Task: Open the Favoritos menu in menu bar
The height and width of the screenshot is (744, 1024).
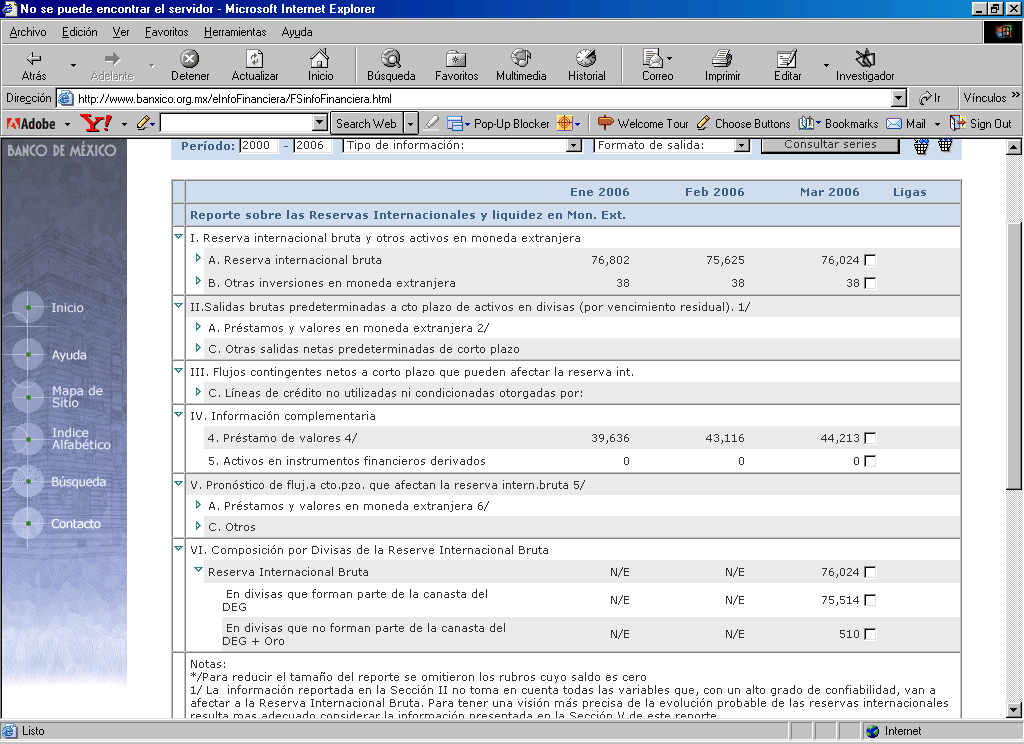Action: click(166, 32)
